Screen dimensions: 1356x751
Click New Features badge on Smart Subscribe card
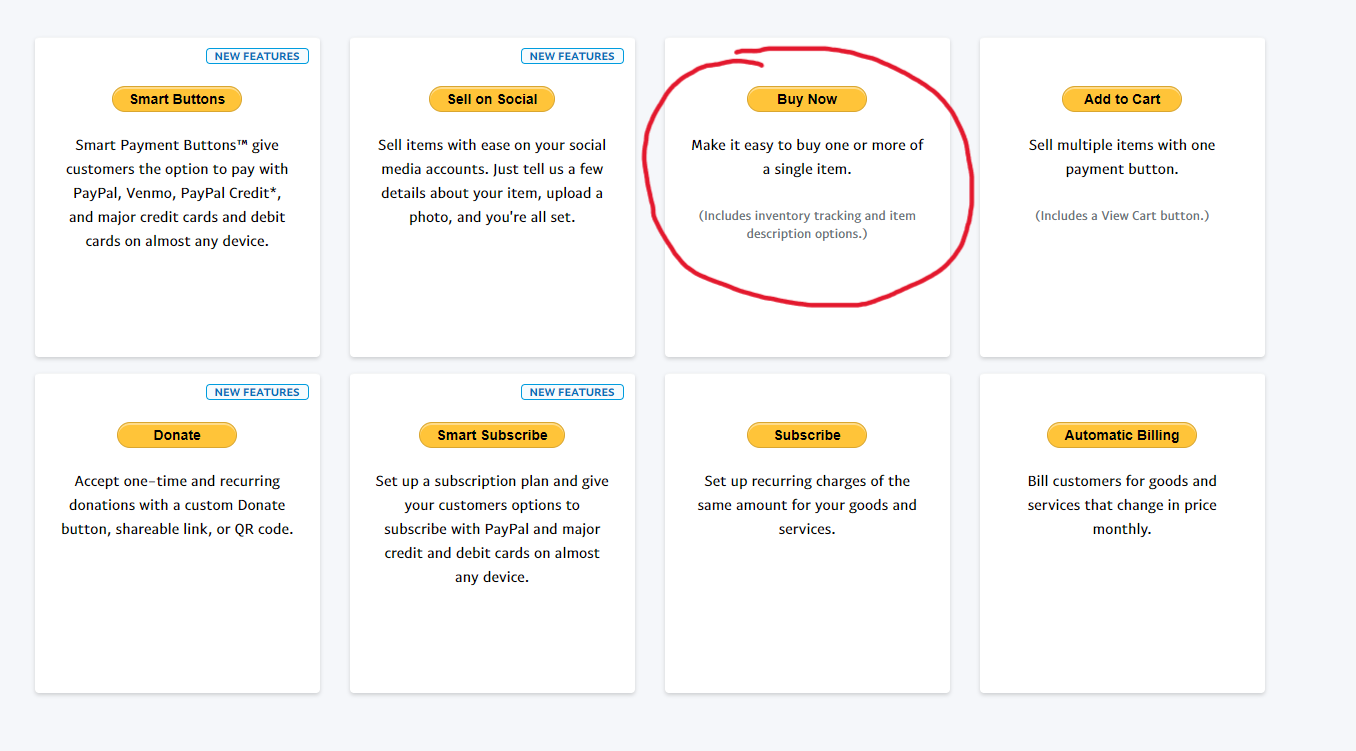coord(572,392)
